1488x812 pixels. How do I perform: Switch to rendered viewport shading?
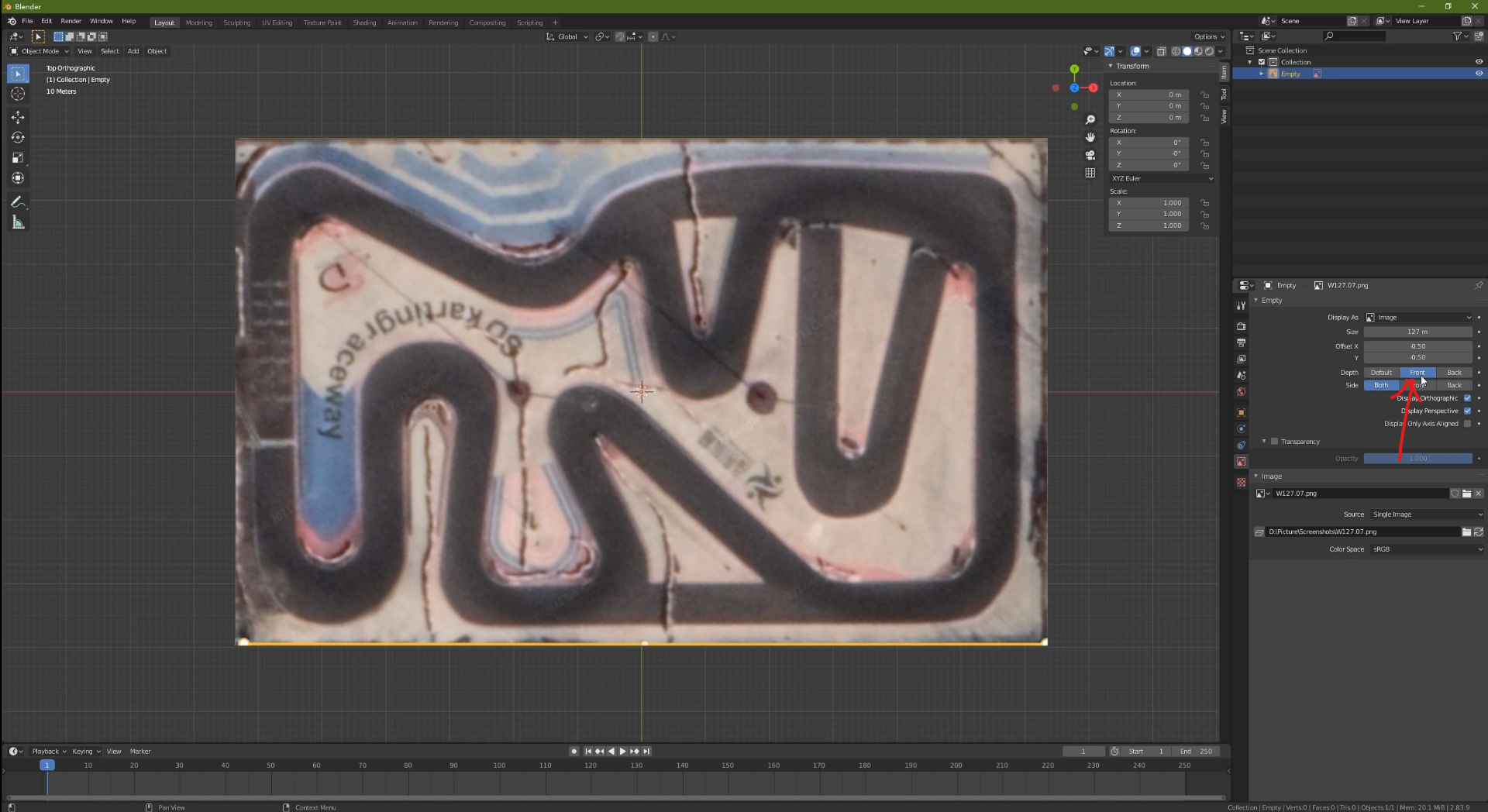click(x=1209, y=51)
